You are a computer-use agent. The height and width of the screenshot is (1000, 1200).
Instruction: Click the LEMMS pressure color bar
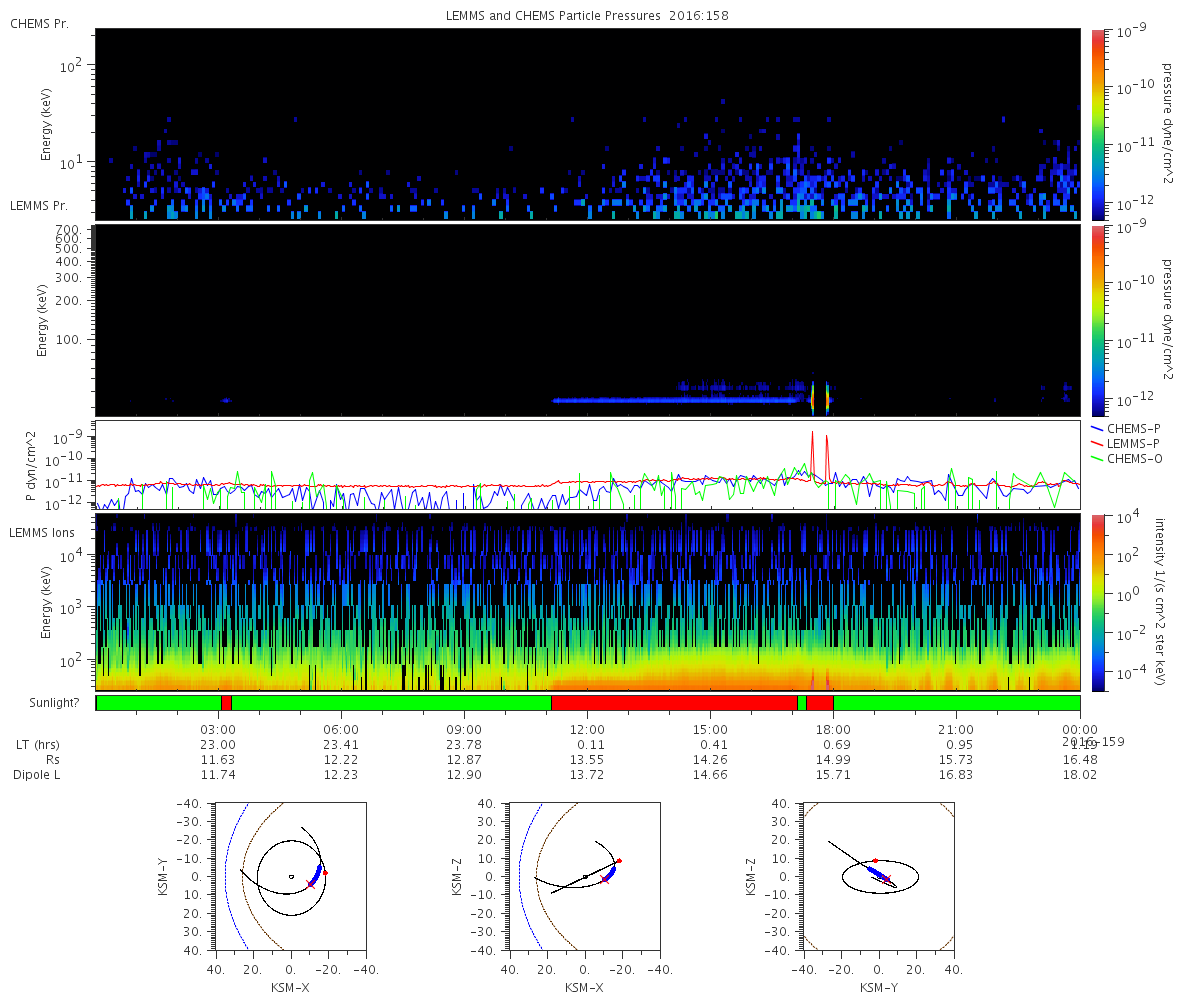pyautogui.click(x=1097, y=320)
